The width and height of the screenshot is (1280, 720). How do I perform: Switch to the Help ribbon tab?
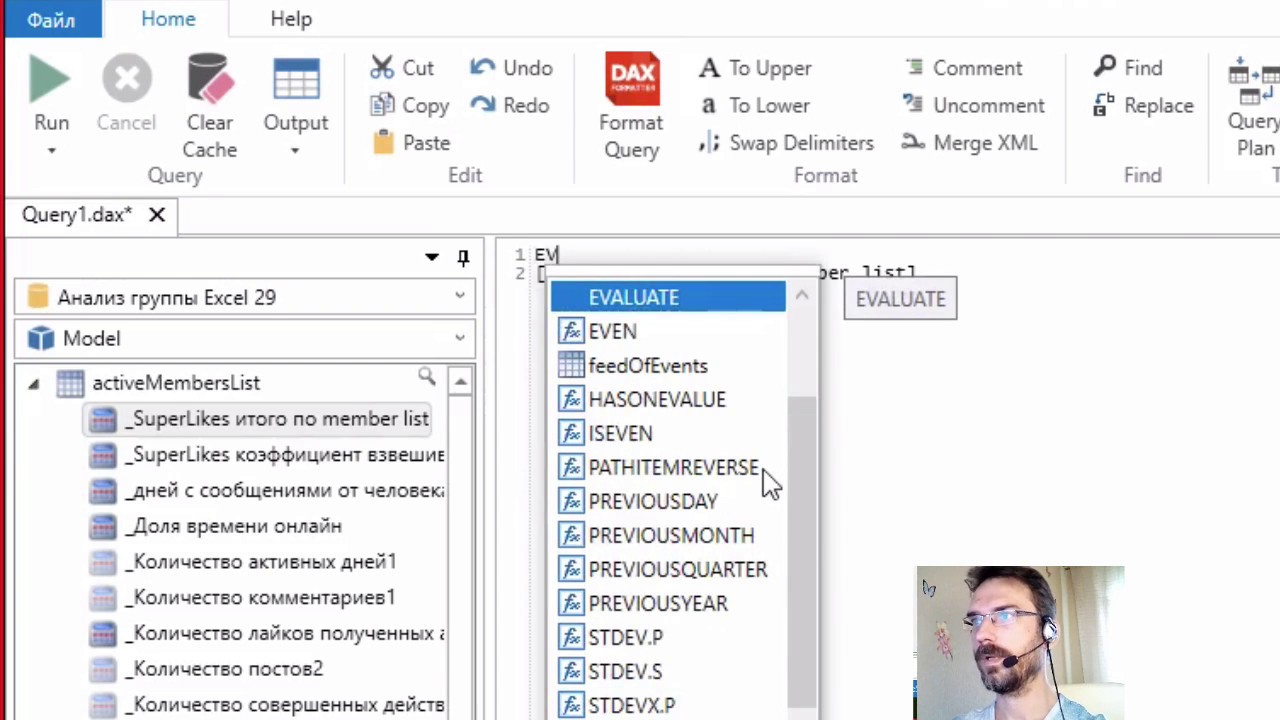291,19
